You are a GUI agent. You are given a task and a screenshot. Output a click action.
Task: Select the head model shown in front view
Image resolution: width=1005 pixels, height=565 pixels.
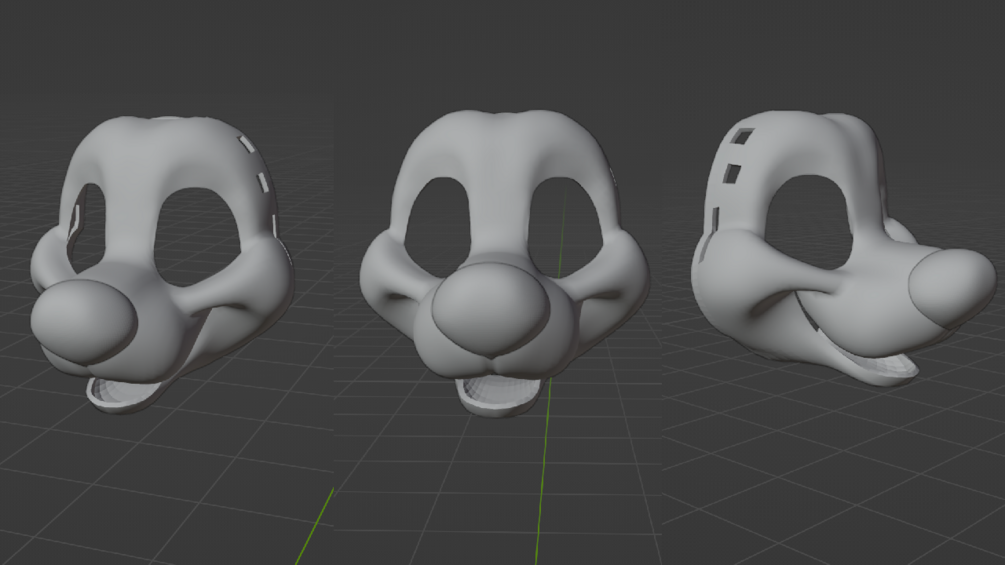coord(504,263)
